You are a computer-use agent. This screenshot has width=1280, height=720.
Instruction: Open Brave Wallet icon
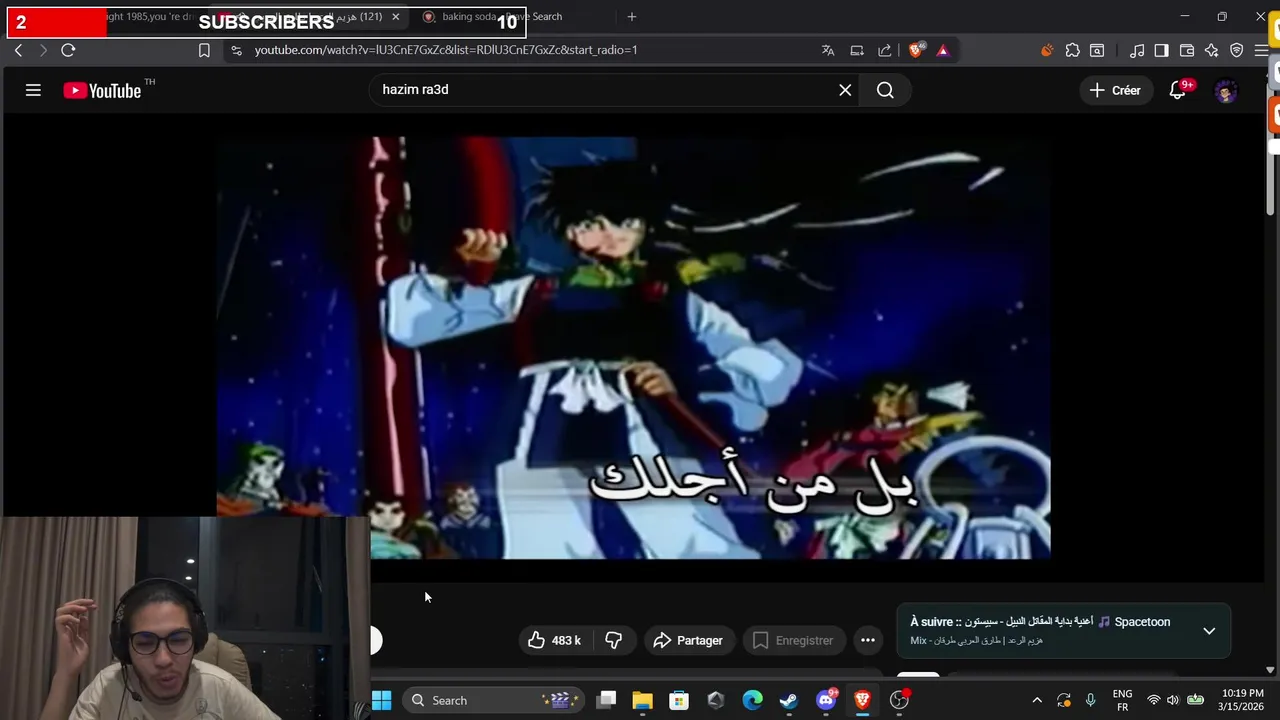1187,50
